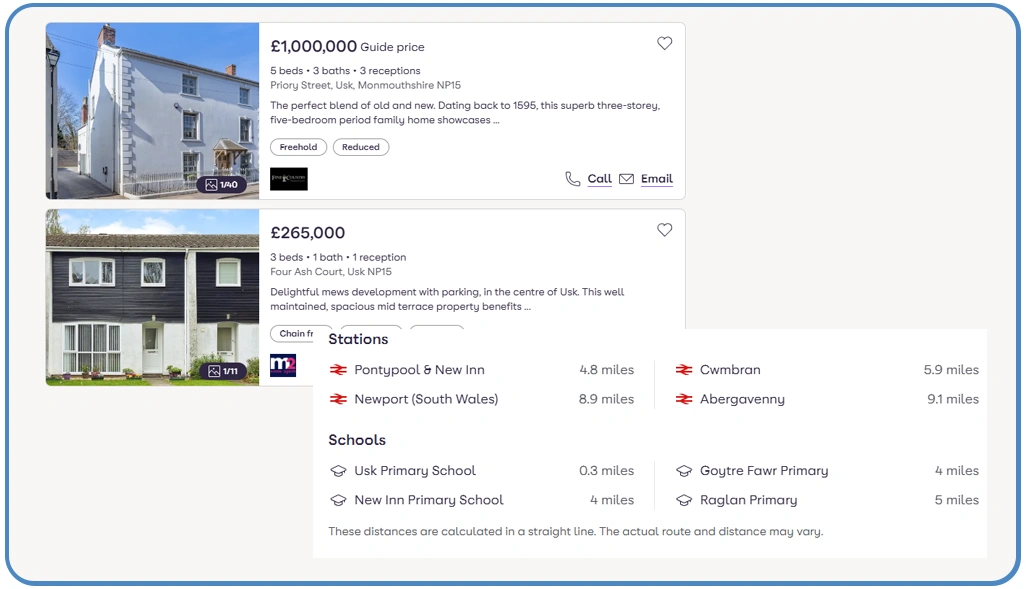The image size is (1026, 589).
Task: Click the school icon beside Raglan Primary
Action: [x=684, y=500]
